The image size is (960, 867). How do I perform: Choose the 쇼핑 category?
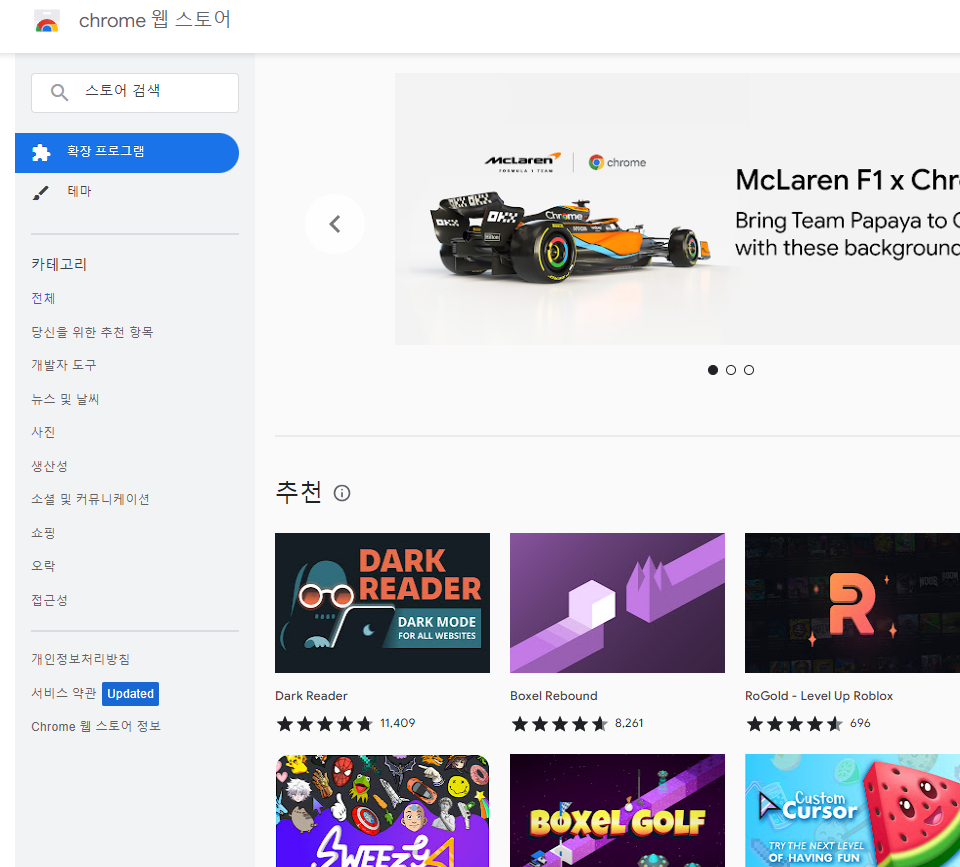coord(43,533)
